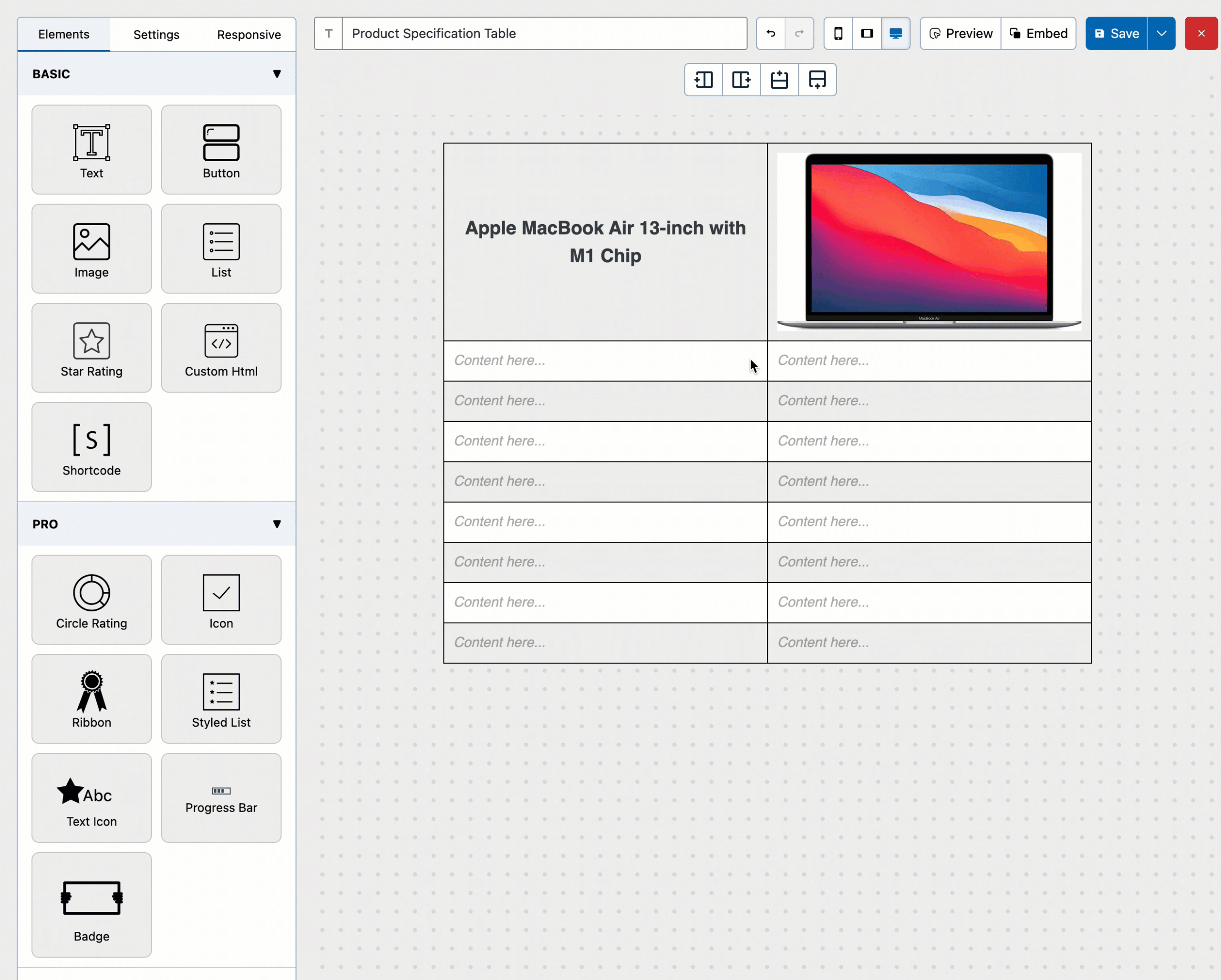1221x980 pixels.
Task: Open the Save options dropdown arrow
Action: click(1161, 33)
